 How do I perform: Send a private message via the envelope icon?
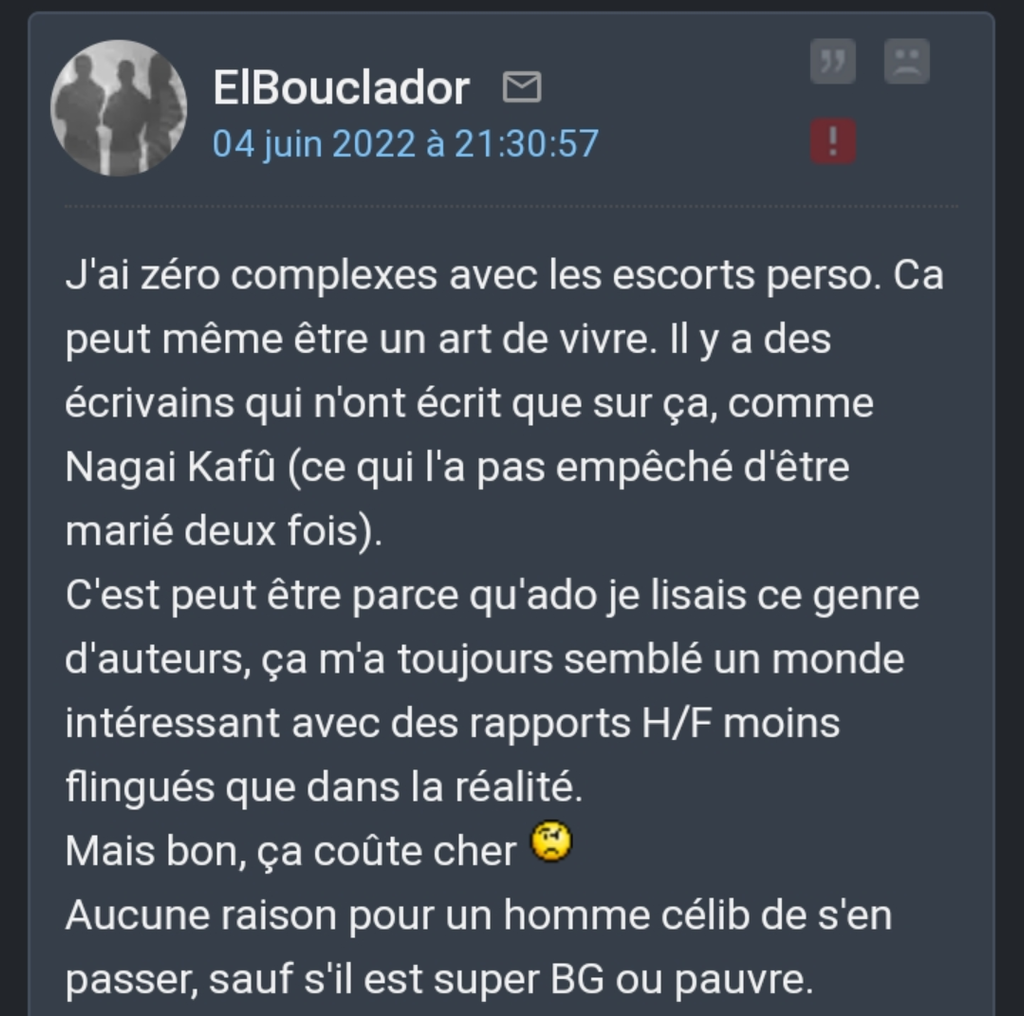point(522,87)
